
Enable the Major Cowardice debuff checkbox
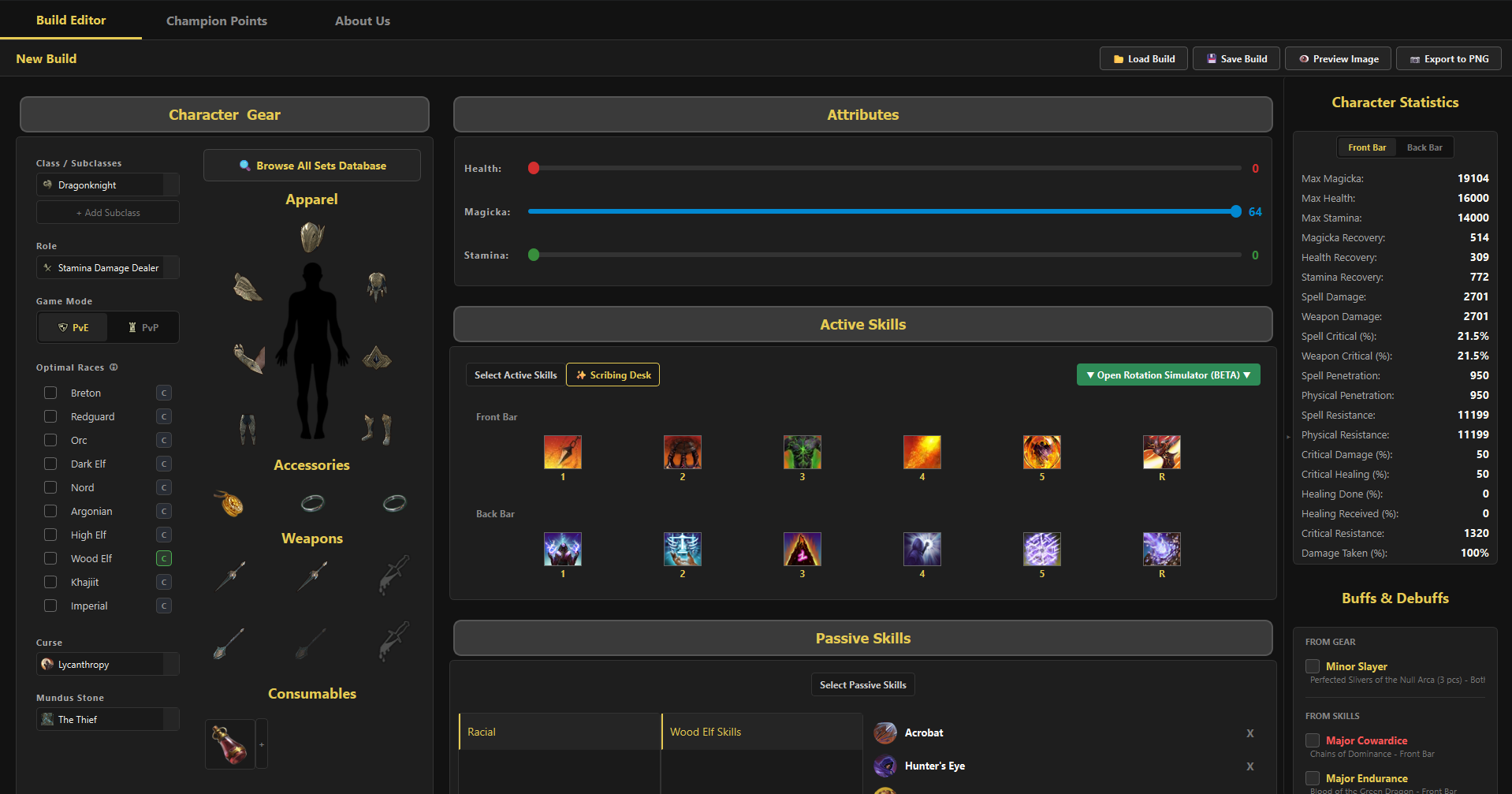coord(1313,740)
